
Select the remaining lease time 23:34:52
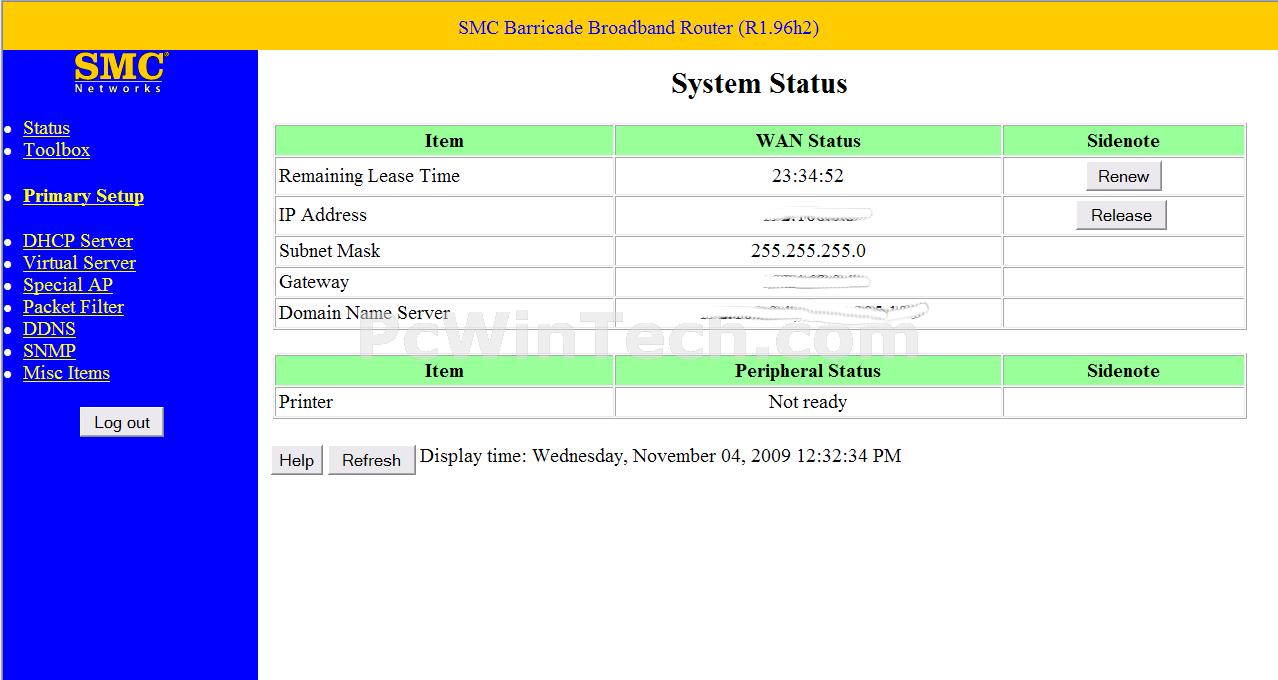point(808,176)
